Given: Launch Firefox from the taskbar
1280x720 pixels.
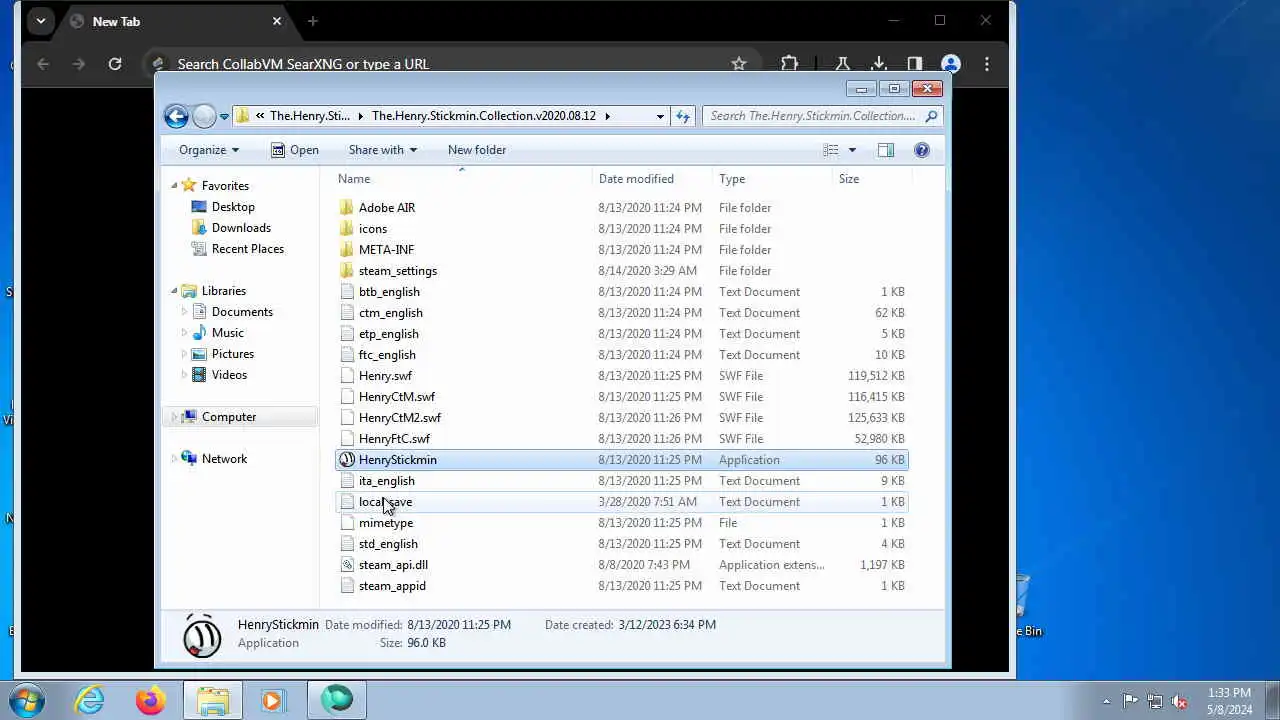Looking at the screenshot, I should 151,701.
